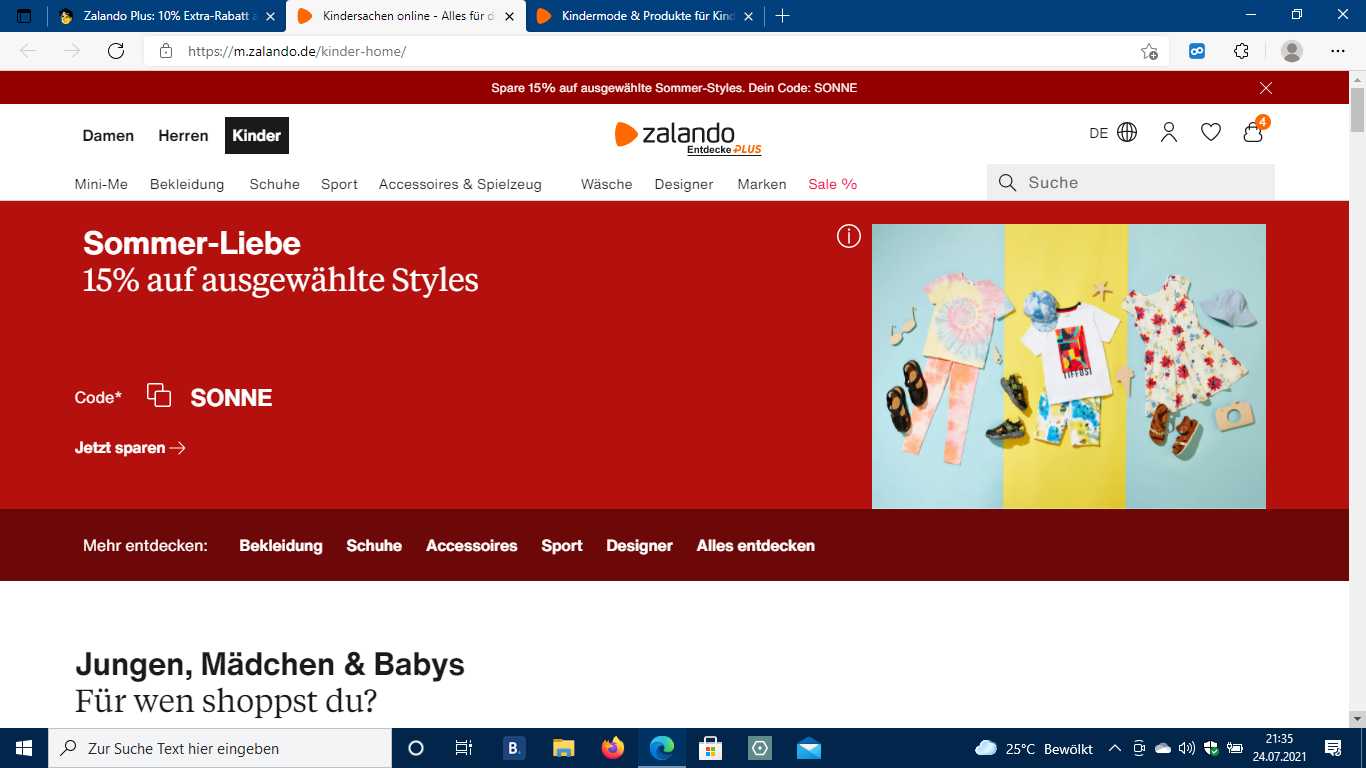Open the Bekleidung navigation menu
Image resolution: width=1366 pixels, height=768 pixels.
click(187, 184)
